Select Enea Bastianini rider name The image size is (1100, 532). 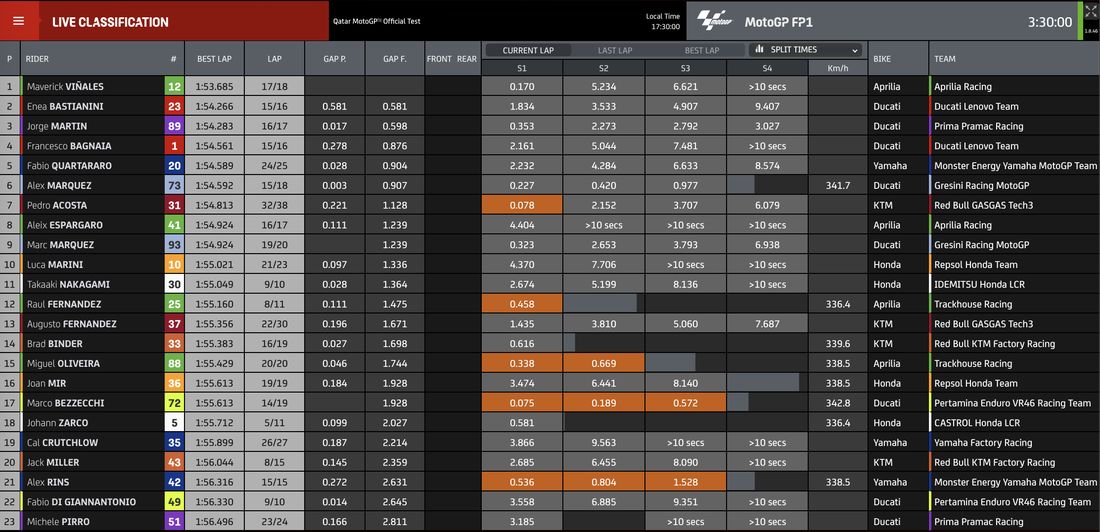(x=64, y=107)
